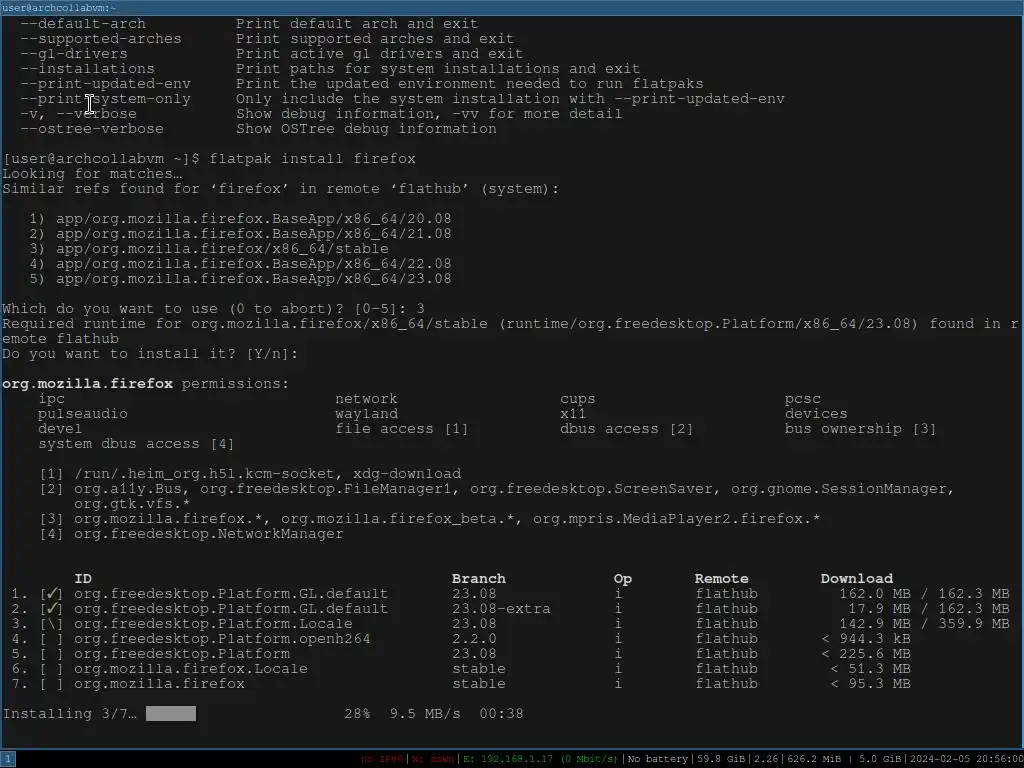The height and width of the screenshot is (768, 1024).
Task: Click the '< 95.3 MB' download size
Action: 870,684
